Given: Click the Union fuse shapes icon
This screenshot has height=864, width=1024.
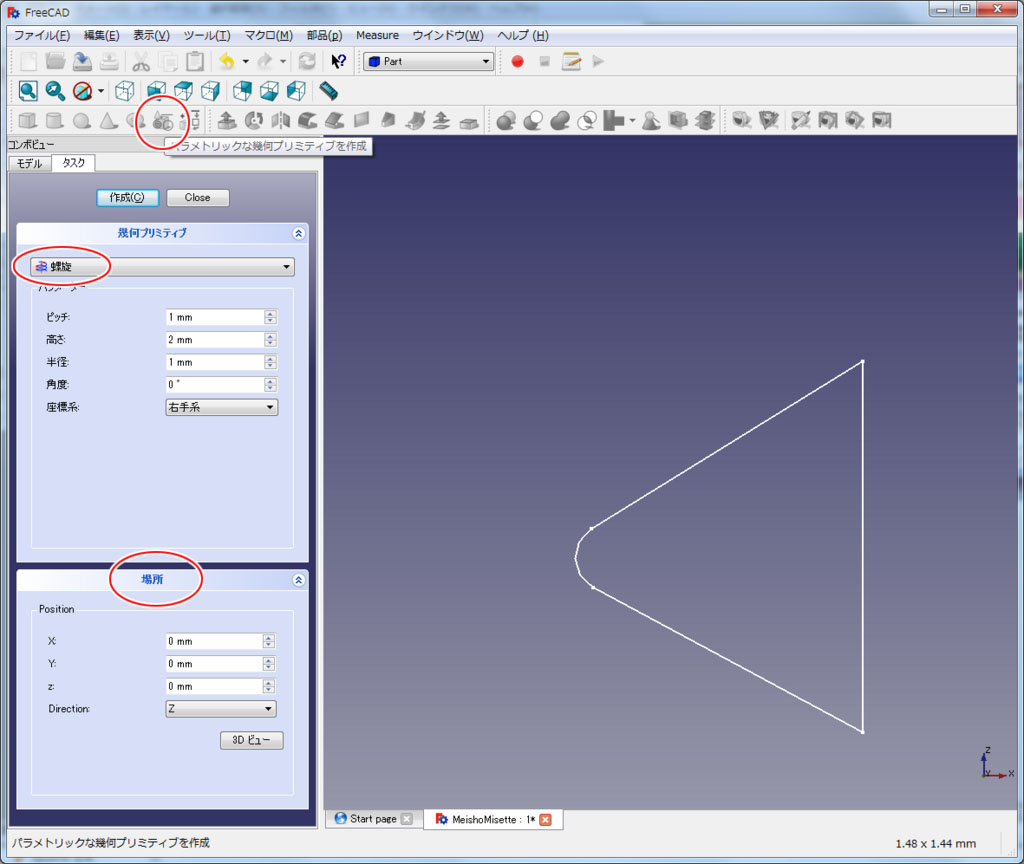Looking at the screenshot, I should click(560, 120).
